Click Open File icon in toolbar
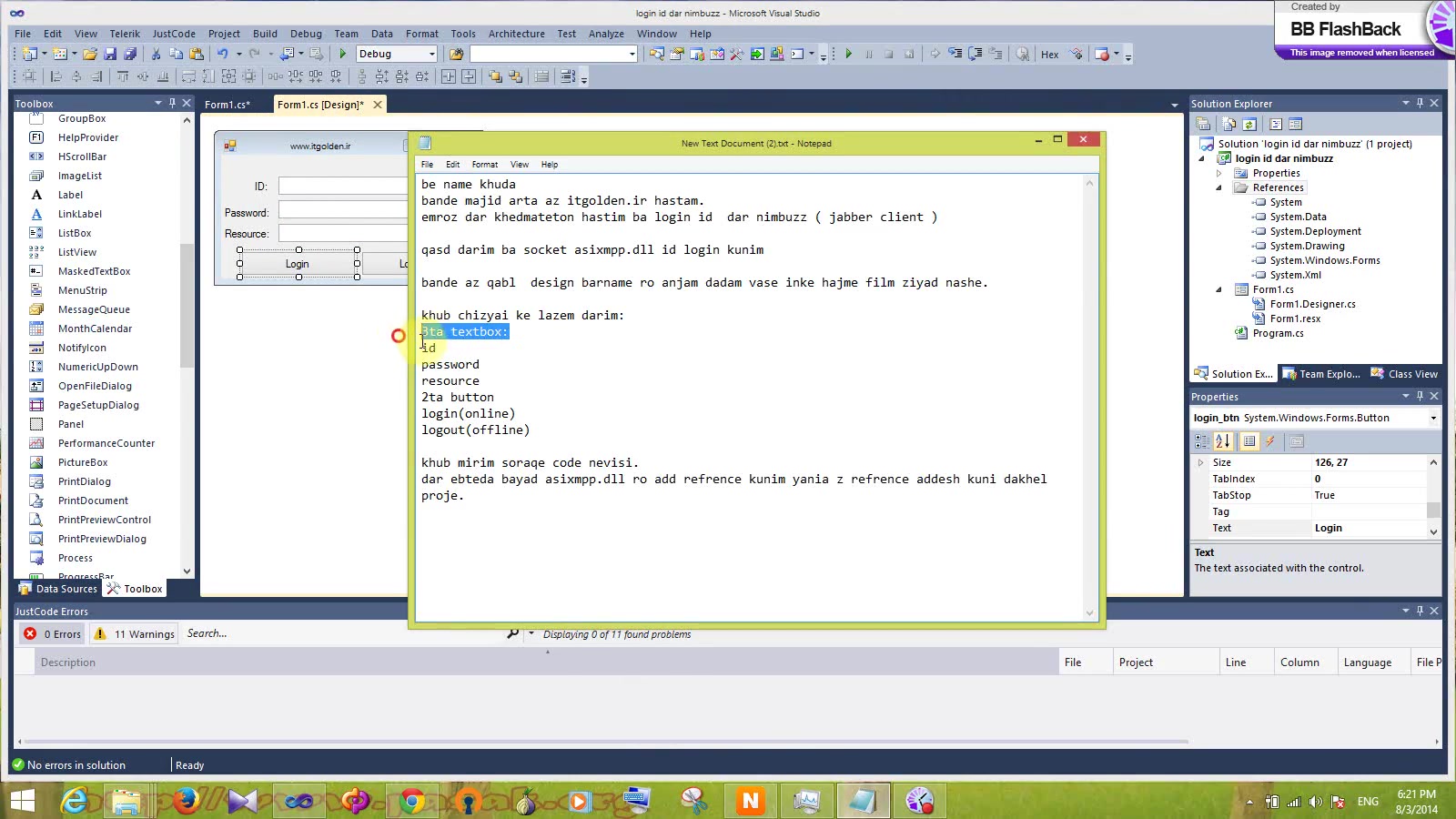Screen dimensions: 1456x819 tap(89, 55)
